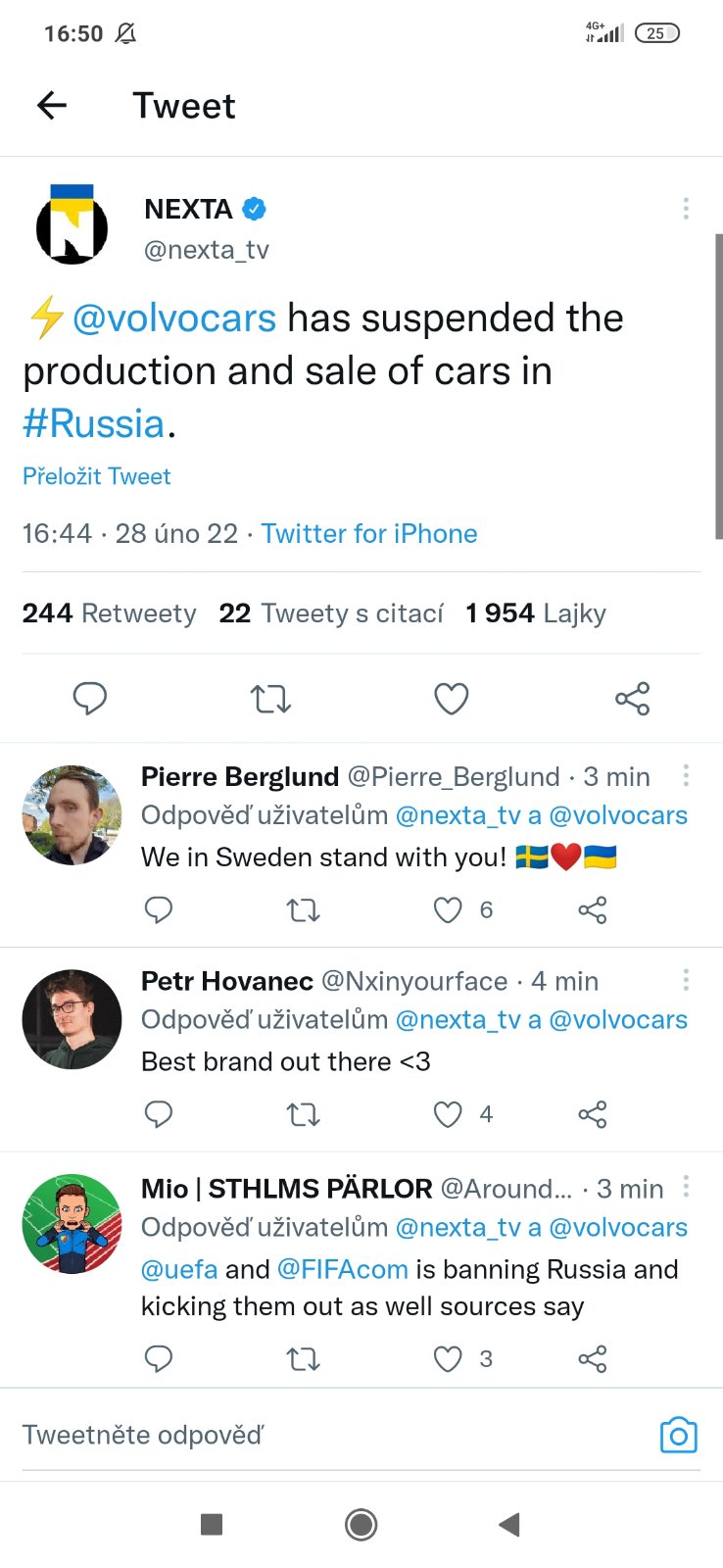Click the Přeložit Tweet link
This screenshot has width=723, height=1568.
click(96, 476)
